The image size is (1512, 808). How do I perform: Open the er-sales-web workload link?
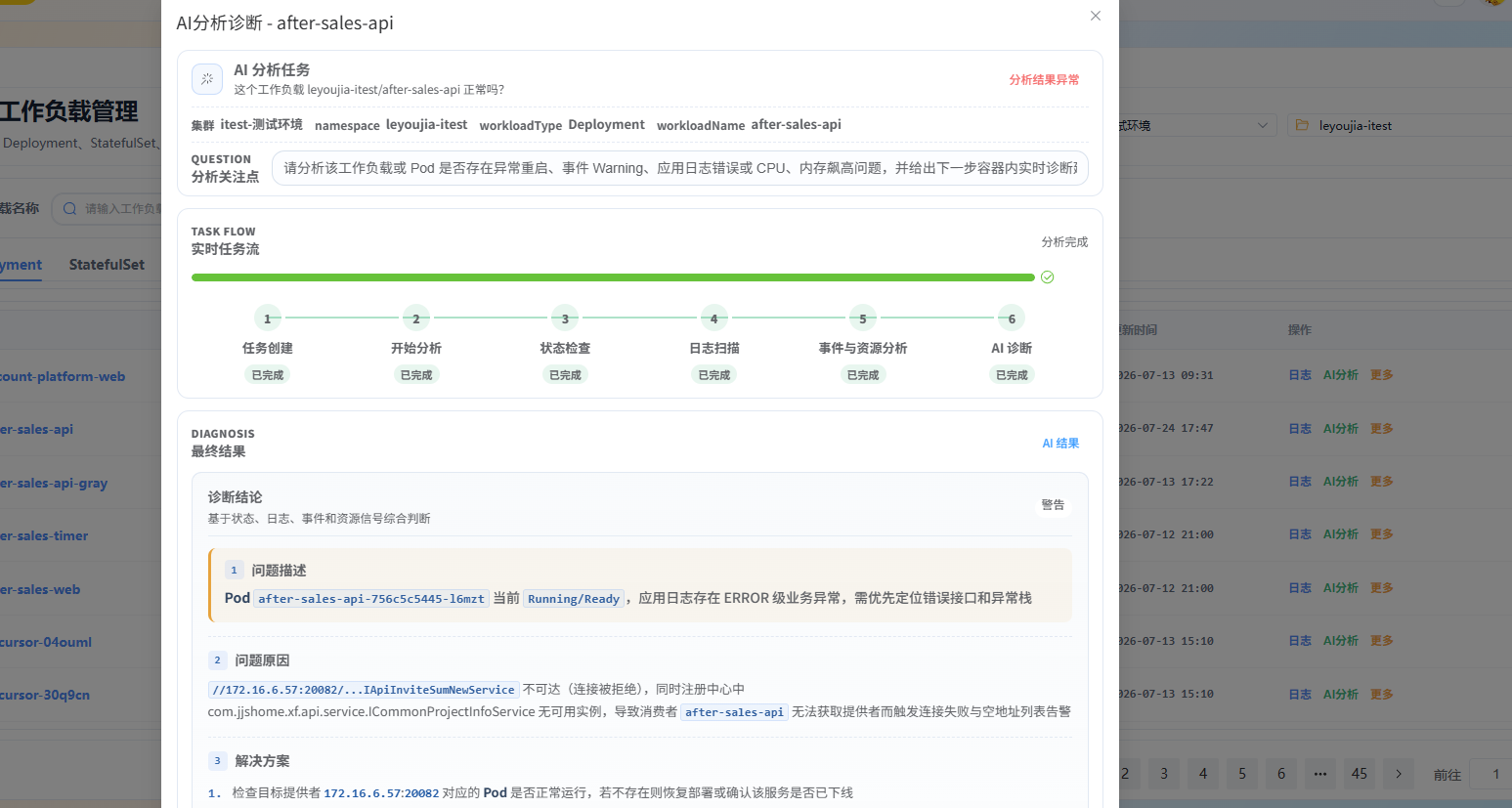click(x=40, y=590)
